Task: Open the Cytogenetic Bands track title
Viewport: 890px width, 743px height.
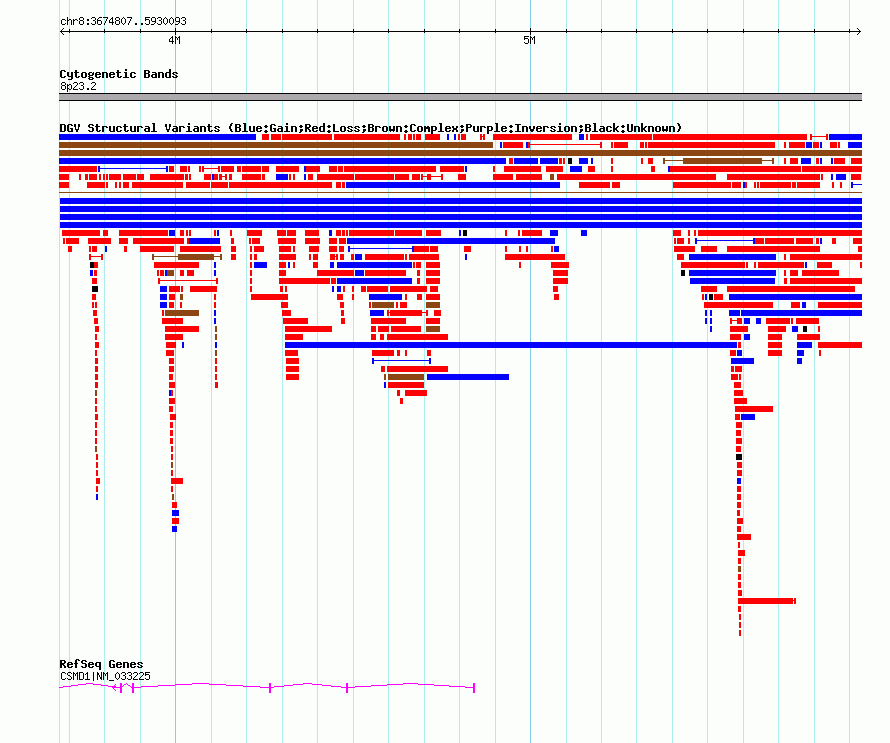Action: click(x=119, y=74)
